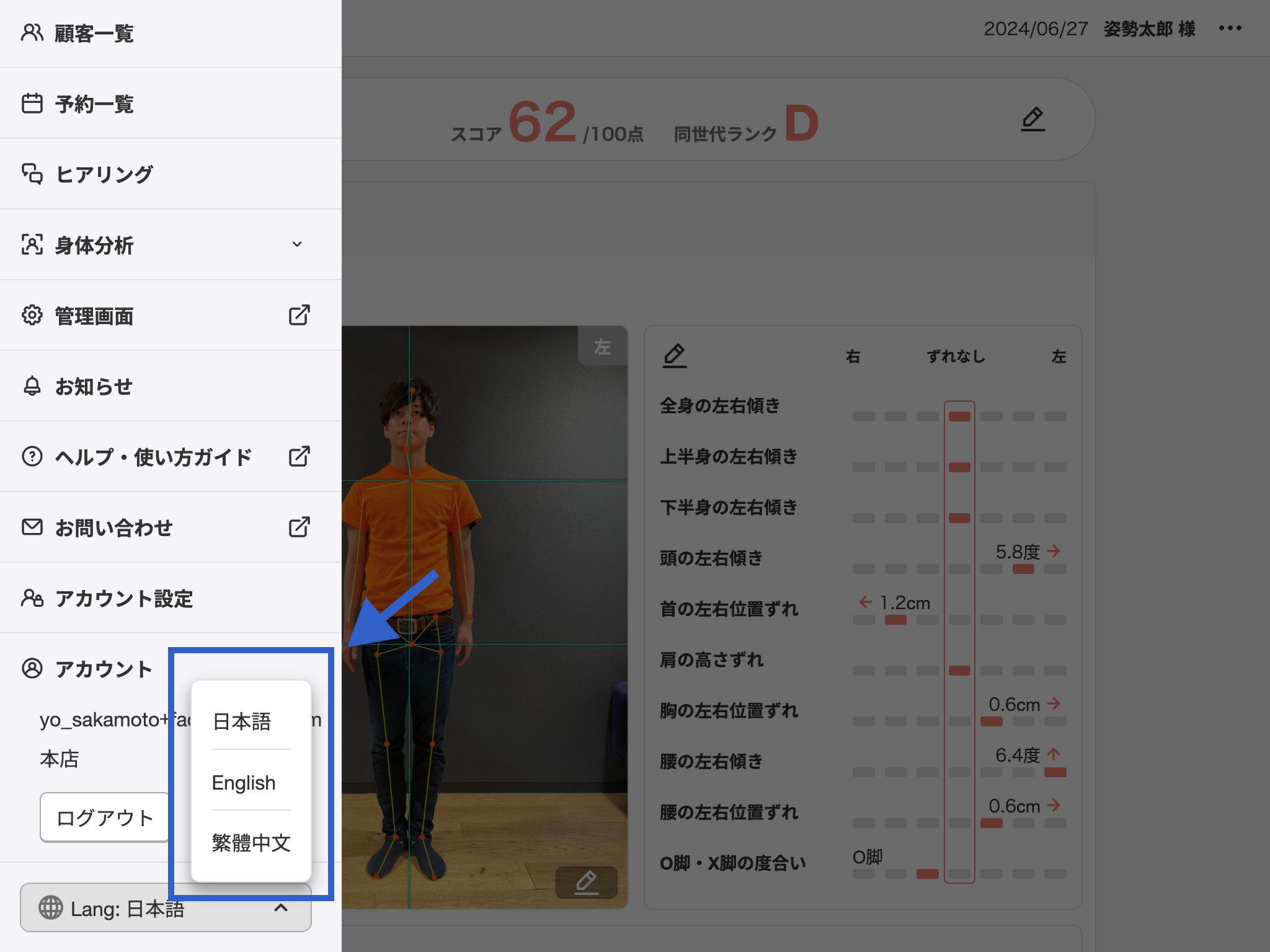Click the calendar icon beside 予約一覧
The image size is (1270, 952).
pyautogui.click(x=32, y=103)
